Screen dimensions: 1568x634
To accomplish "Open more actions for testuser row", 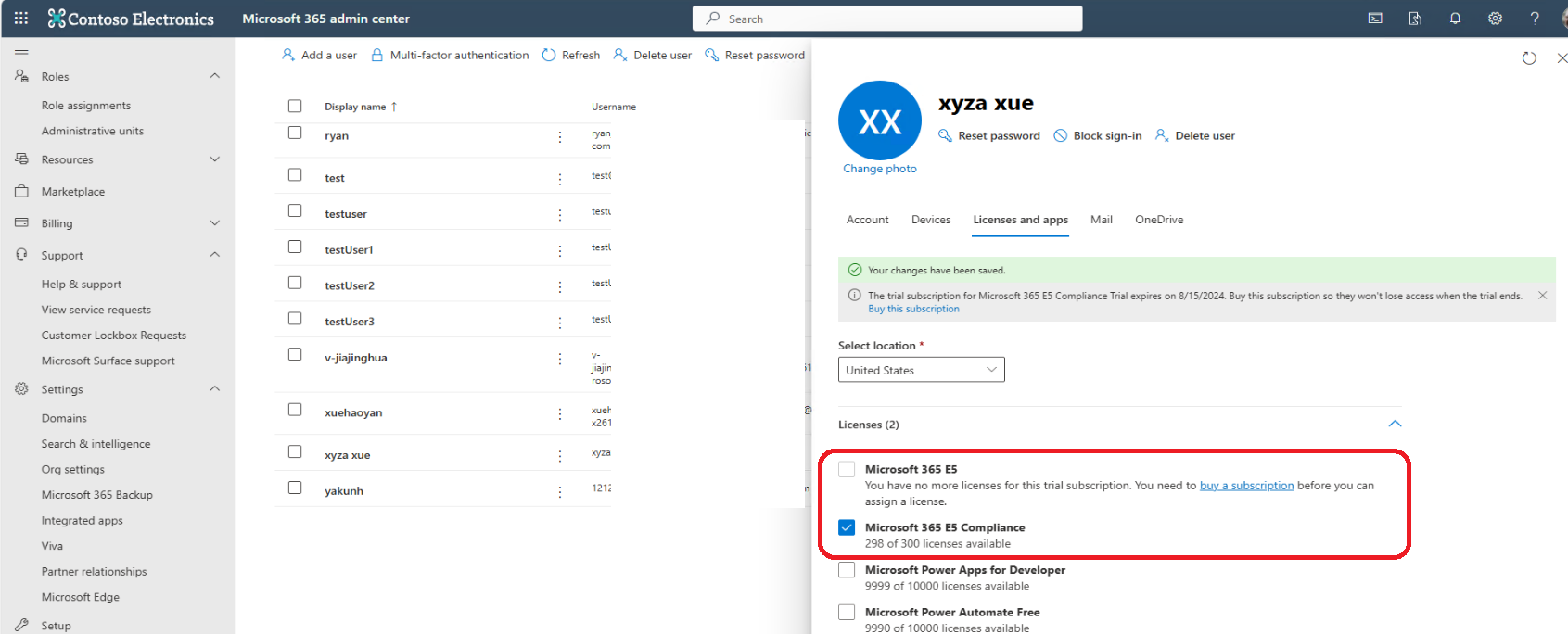I will 560,214.
